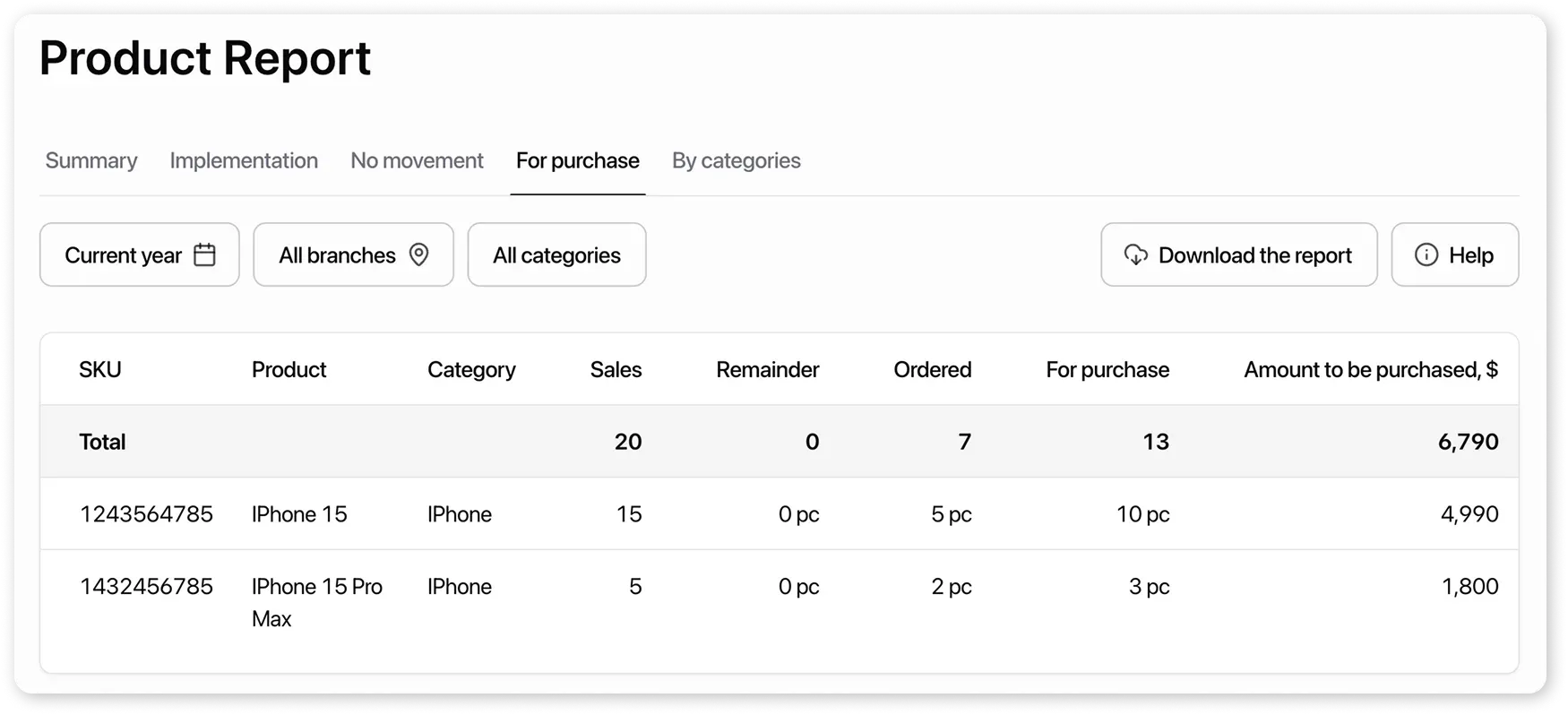
Task: Select the No movement tab
Action: point(417,160)
